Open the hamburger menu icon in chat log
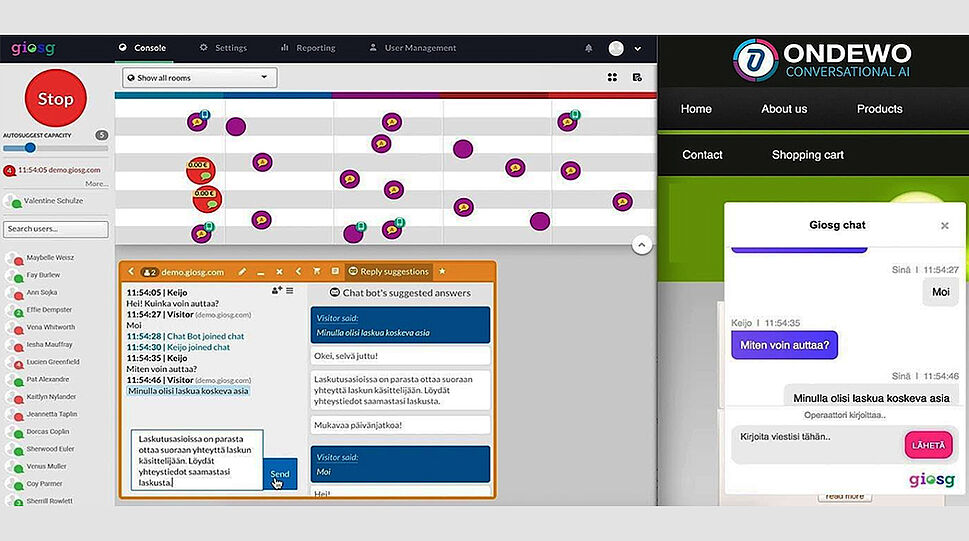Screen dimensions: 969x541 coord(290,290)
